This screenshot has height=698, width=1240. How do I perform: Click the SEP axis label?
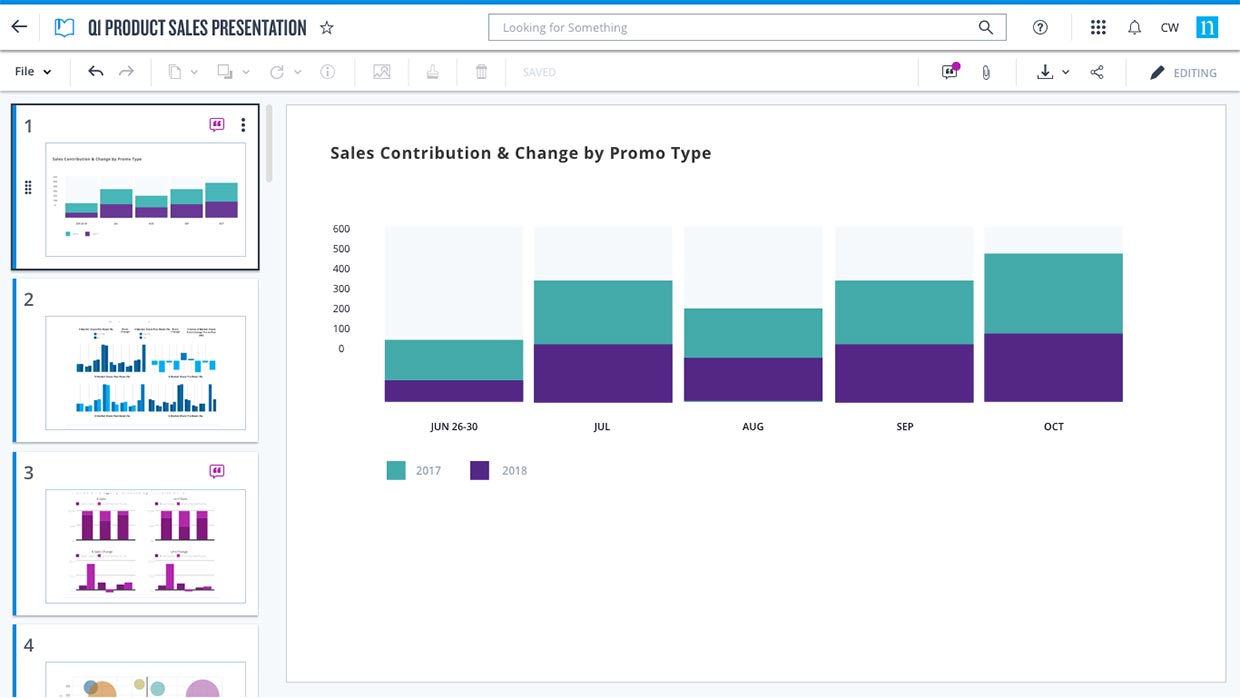905,426
